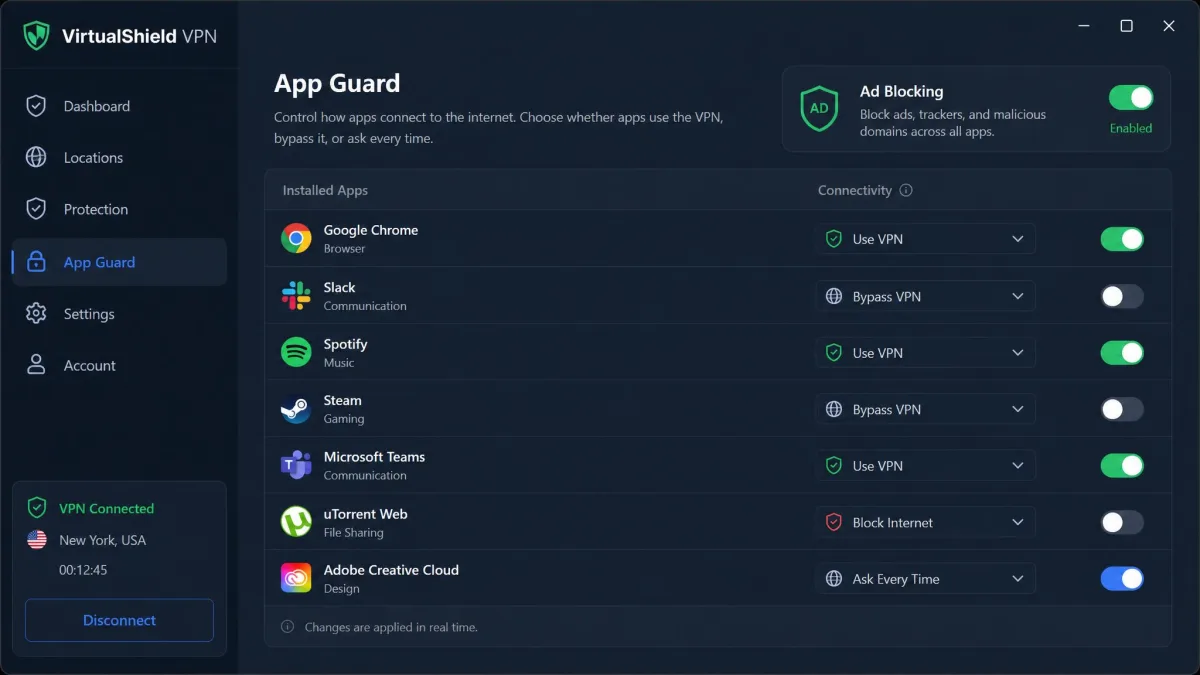Click the Steam app icon

[296, 409]
